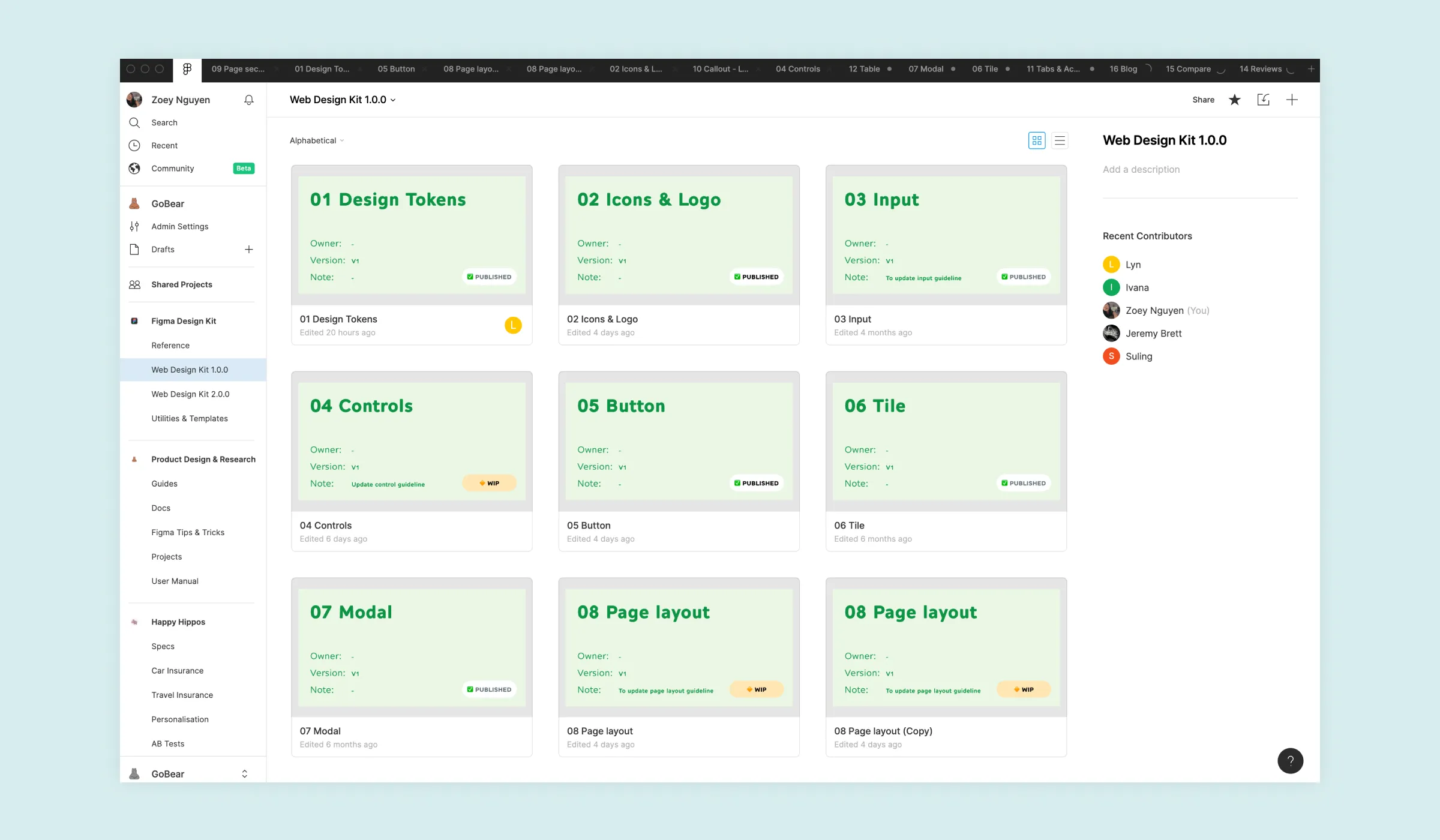Open the 08 Page layout (Copy) file

click(946, 667)
